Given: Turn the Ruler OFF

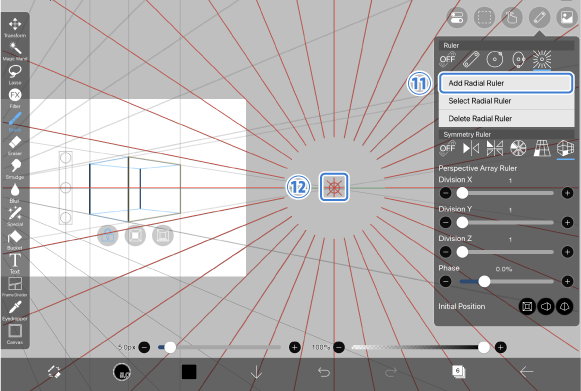Looking at the screenshot, I should (x=447, y=59).
